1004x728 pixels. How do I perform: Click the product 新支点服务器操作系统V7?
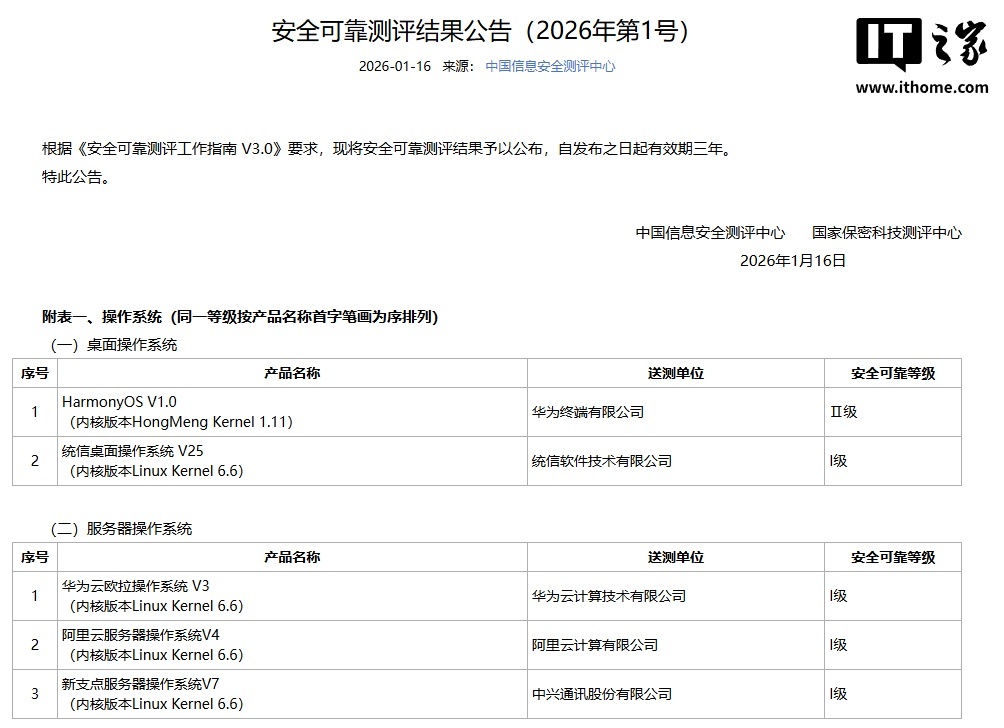coord(140,684)
